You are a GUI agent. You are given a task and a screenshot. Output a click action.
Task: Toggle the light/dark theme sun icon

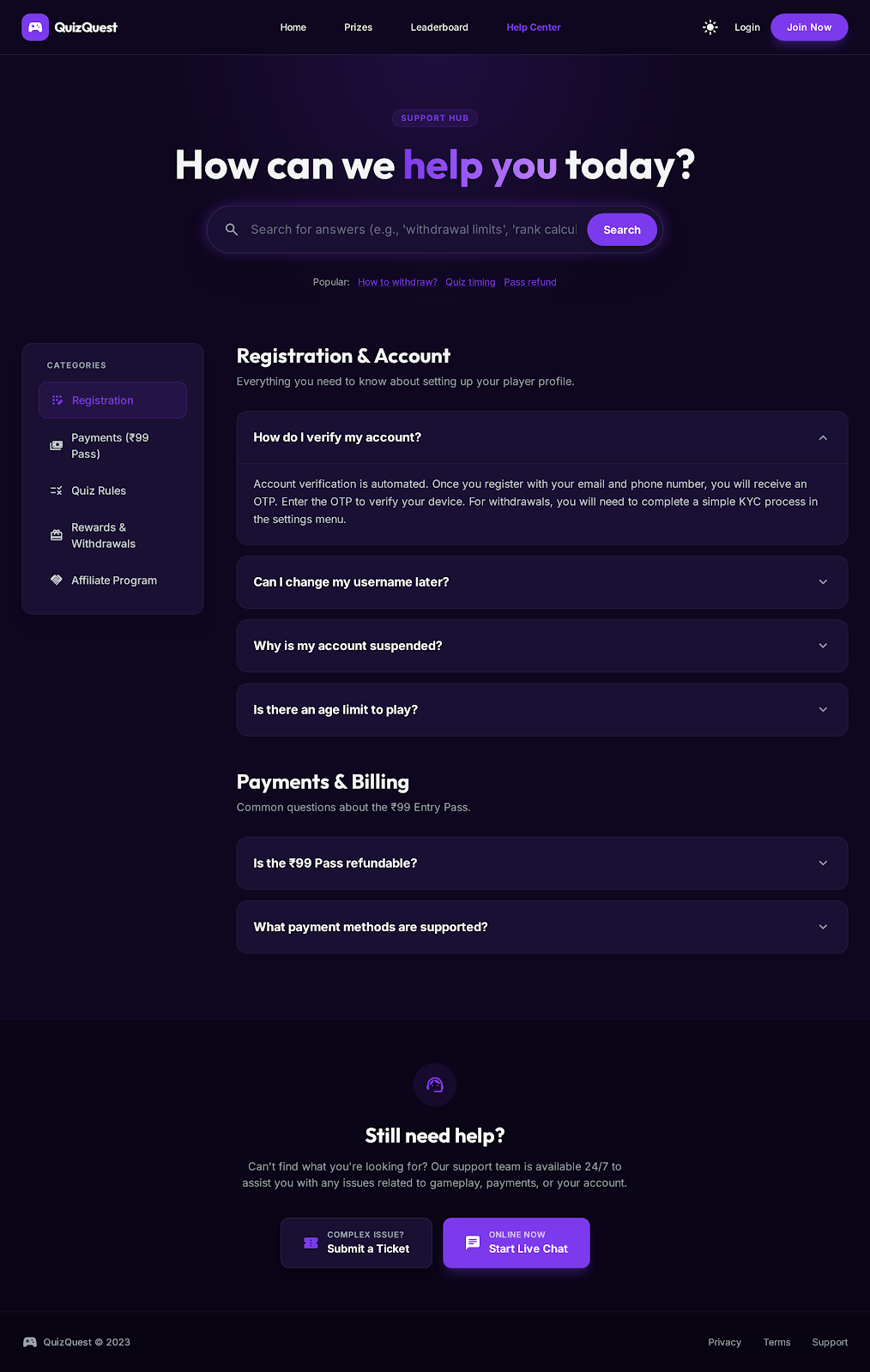(710, 27)
